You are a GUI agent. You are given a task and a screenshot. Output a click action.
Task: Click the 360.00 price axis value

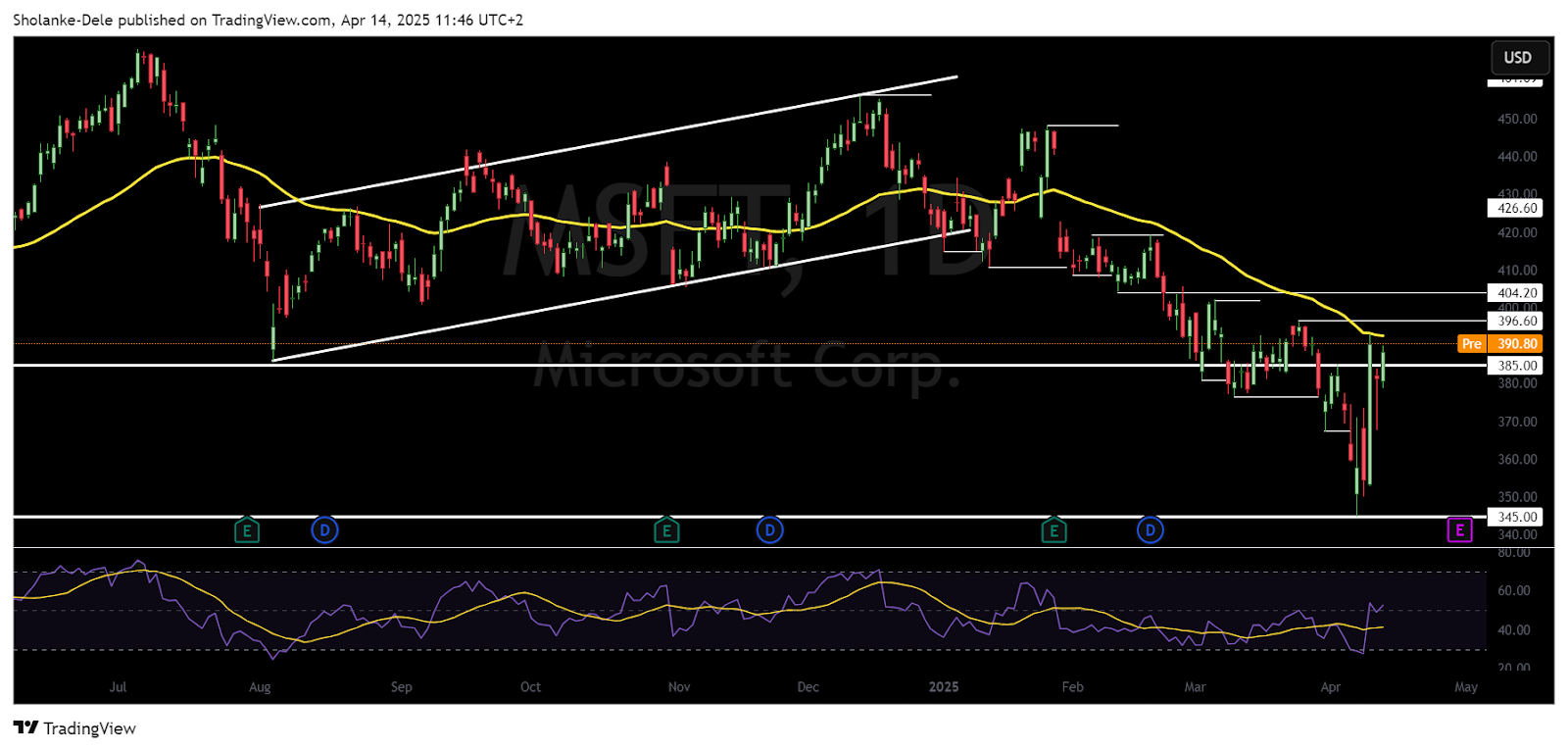(1517, 460)
